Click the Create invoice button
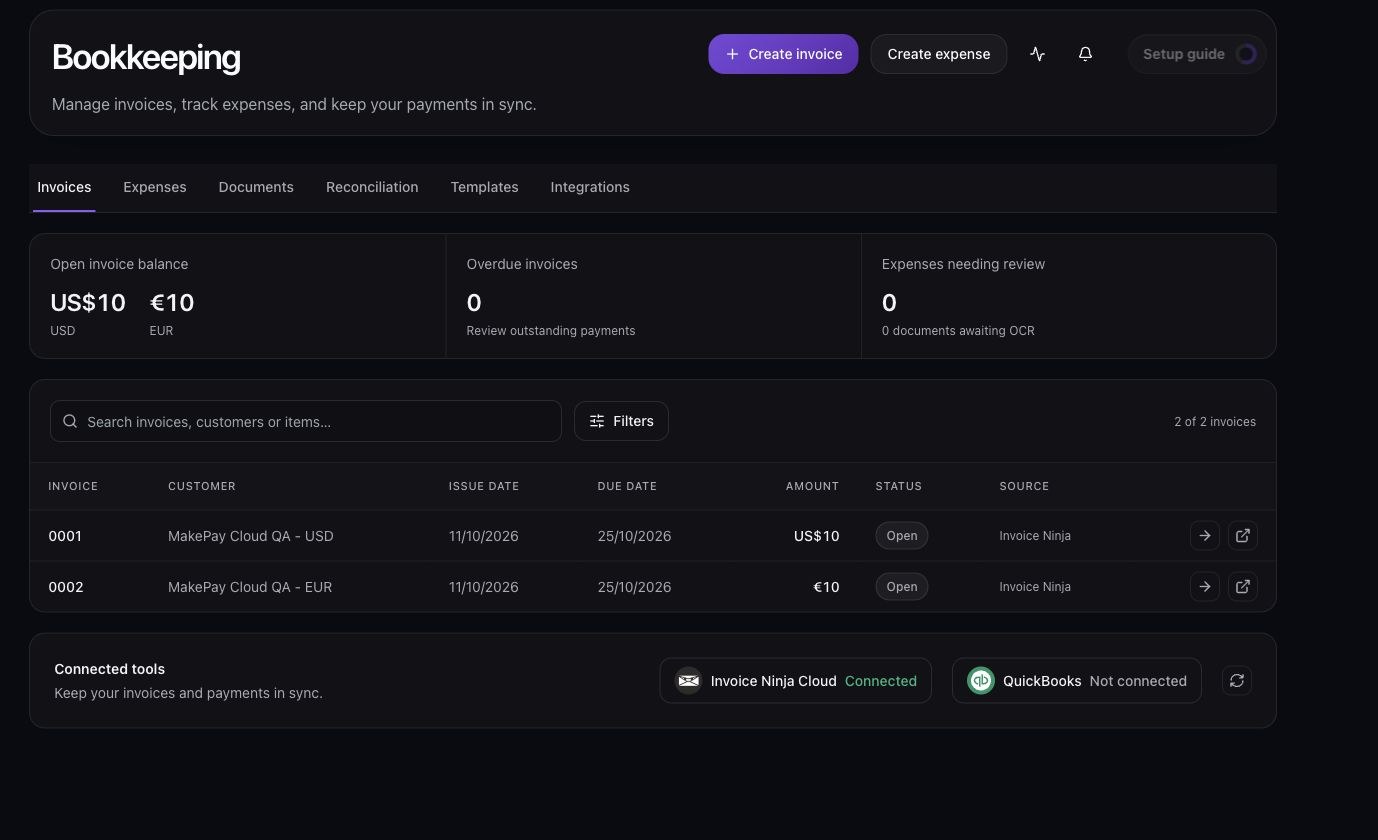1378x840 pixels. point(783,54)
